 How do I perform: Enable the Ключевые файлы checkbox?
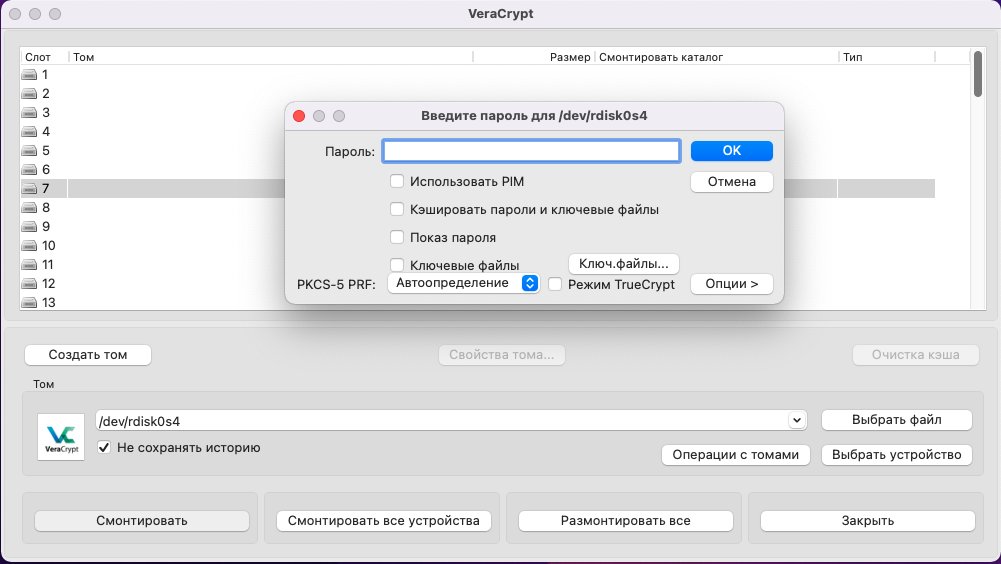396,264
